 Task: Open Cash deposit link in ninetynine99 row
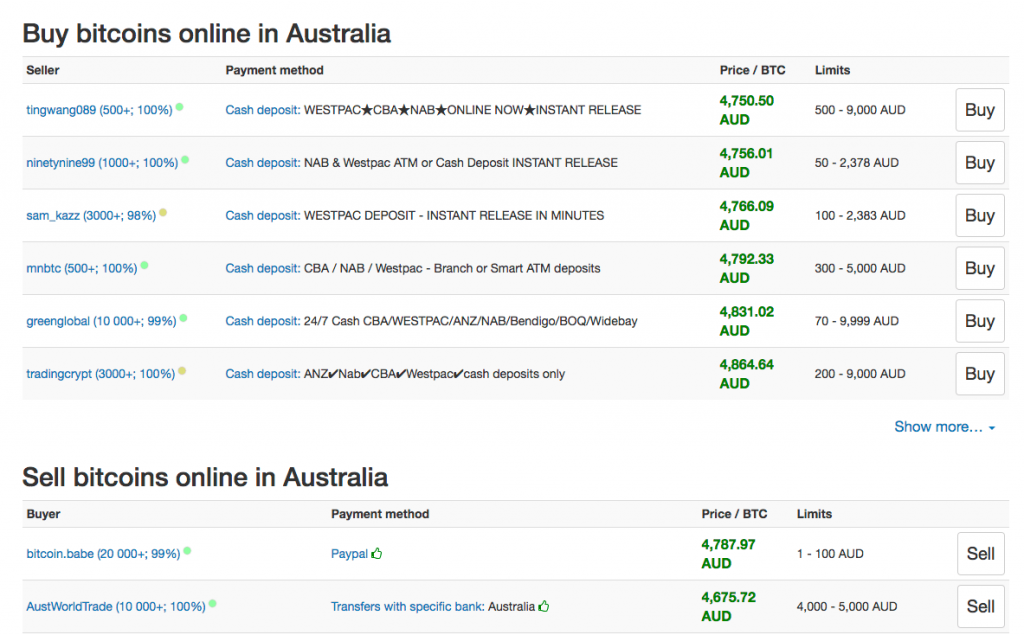pyautogui.click(x=262, y=163)
